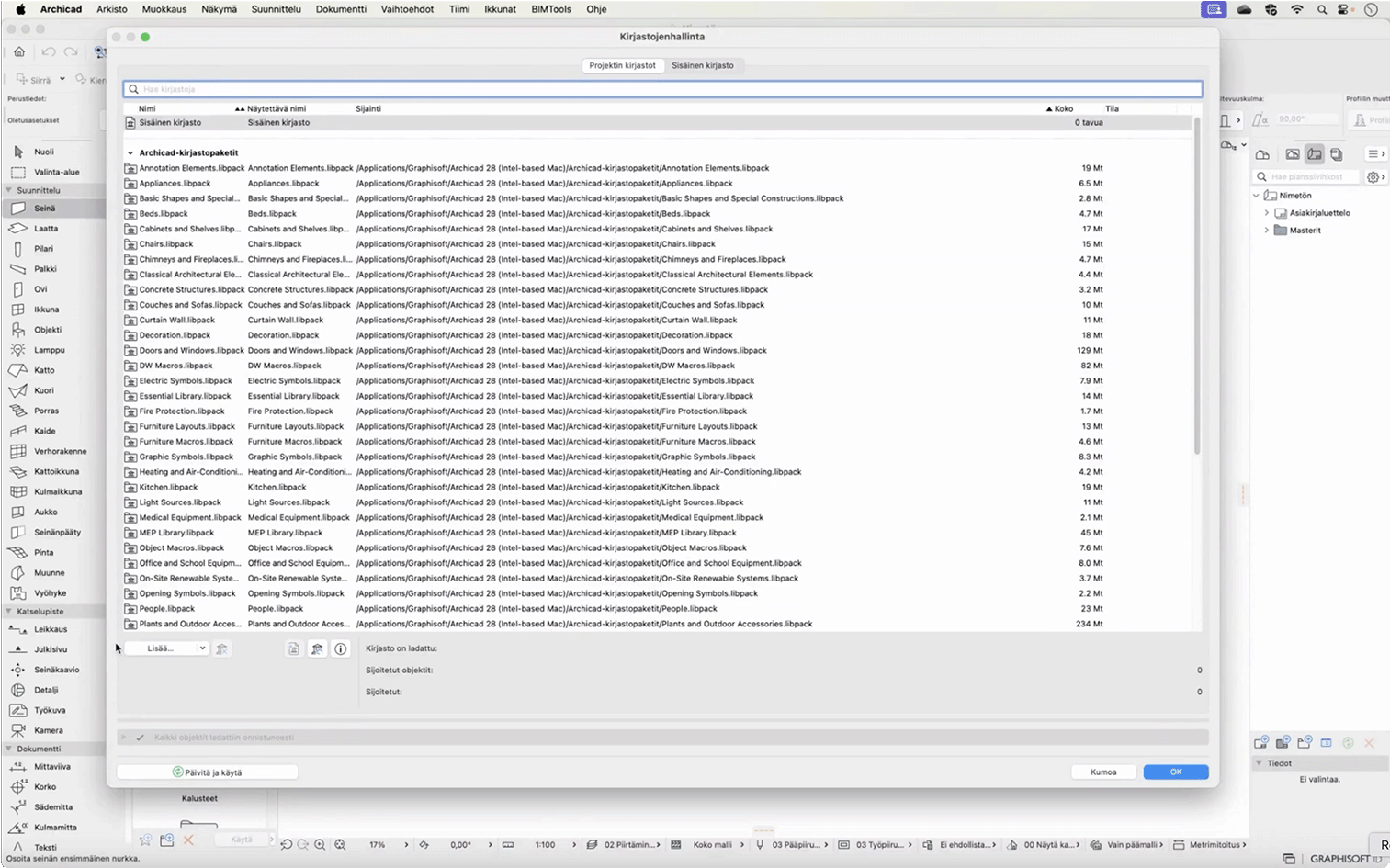Collapse the Dokumentti toolbox section

pyautogui.click(x=9, y=749)
